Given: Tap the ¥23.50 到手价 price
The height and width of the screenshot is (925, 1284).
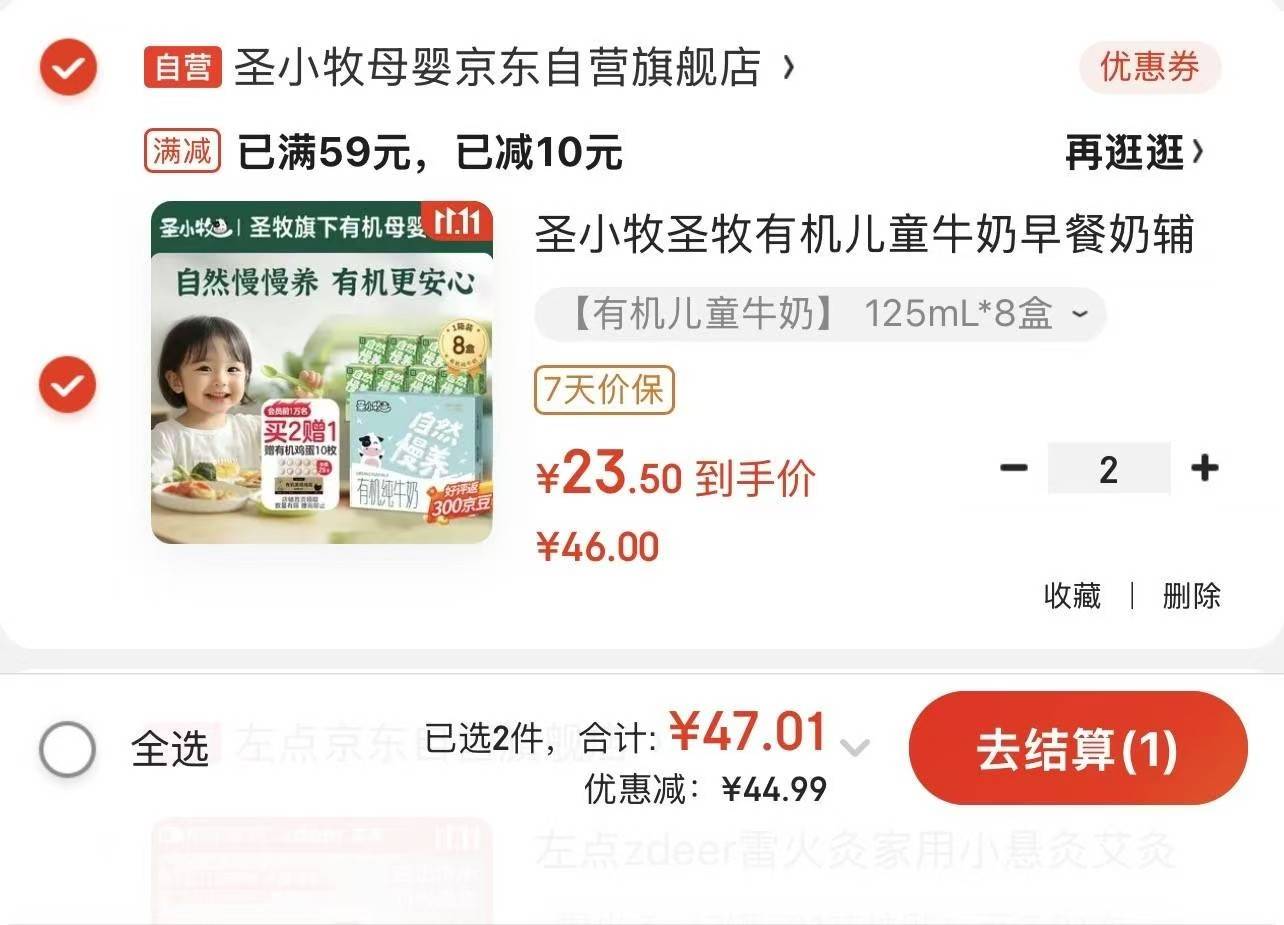Looking at the screenshot, I should tap(676, 476).
